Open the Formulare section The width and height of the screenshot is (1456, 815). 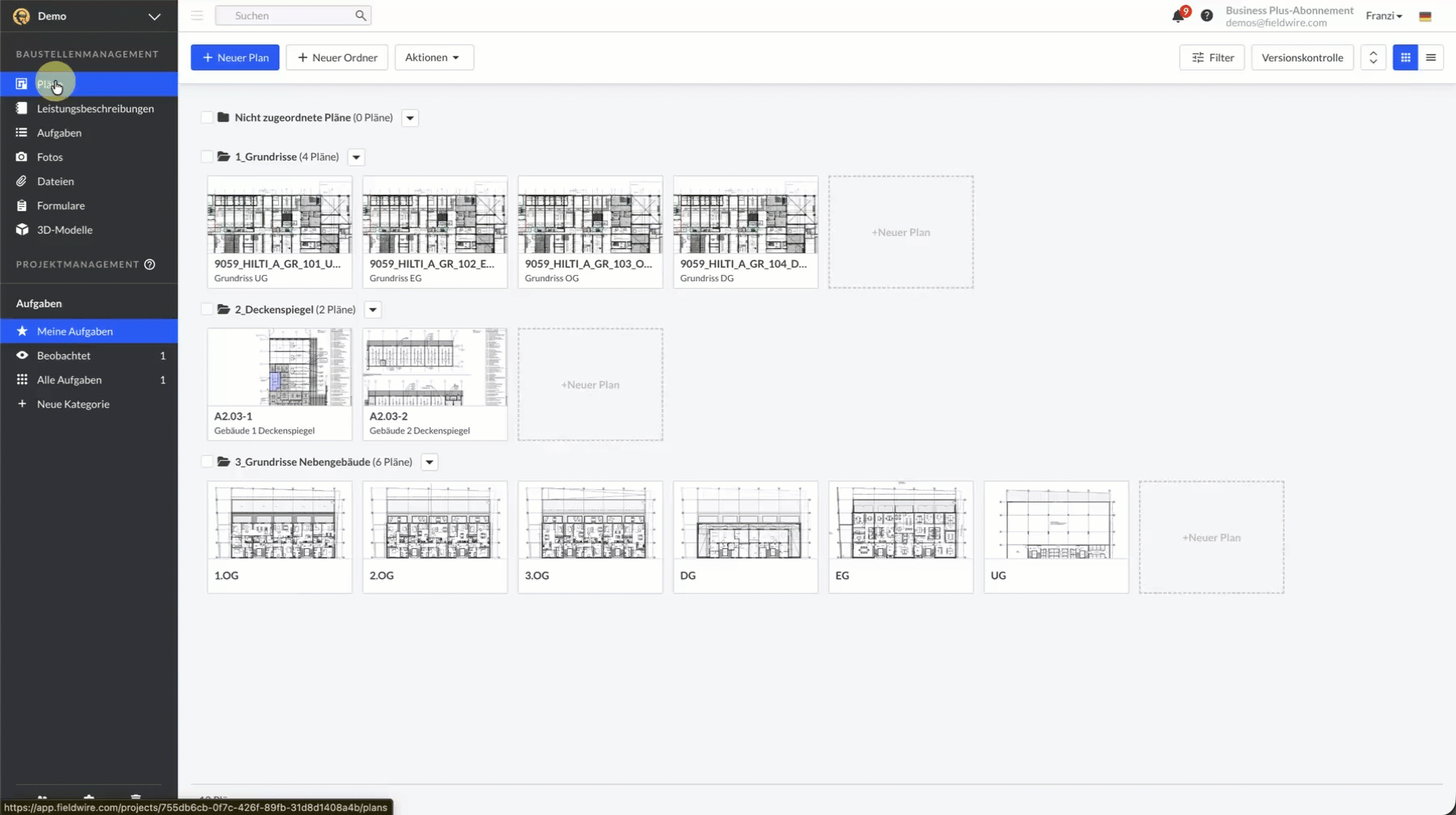[60, 205]
